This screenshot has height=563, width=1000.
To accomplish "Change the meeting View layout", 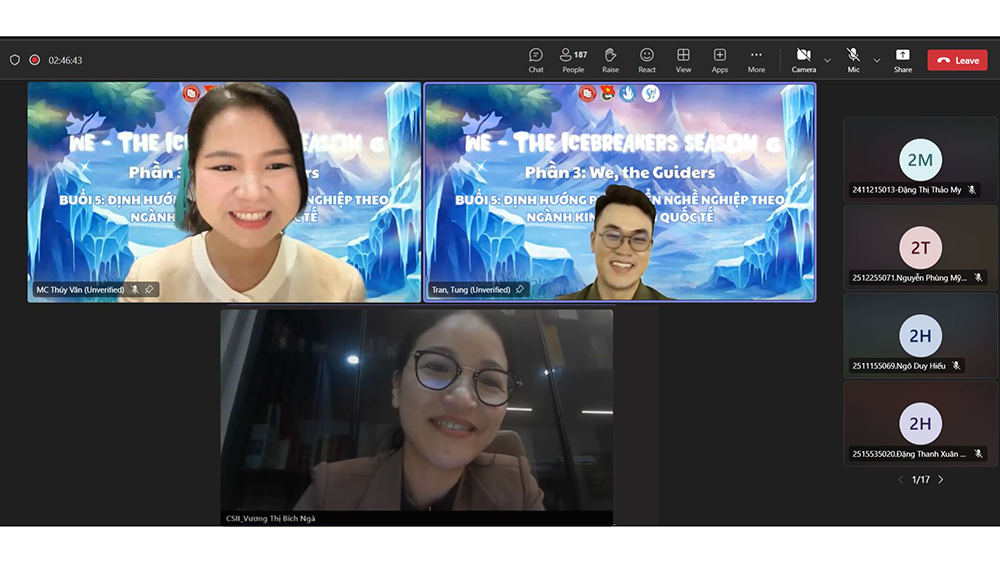I will 683,60.
